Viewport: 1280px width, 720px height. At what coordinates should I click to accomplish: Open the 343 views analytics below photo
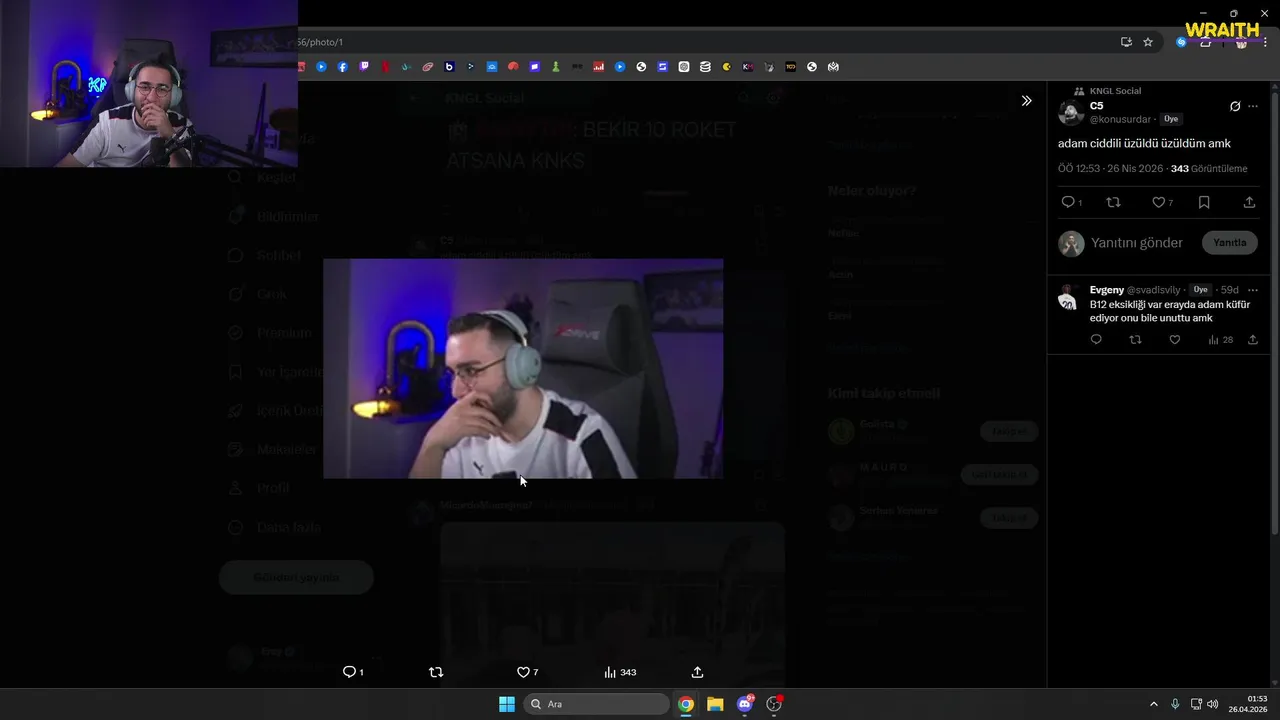pos(620,672)
